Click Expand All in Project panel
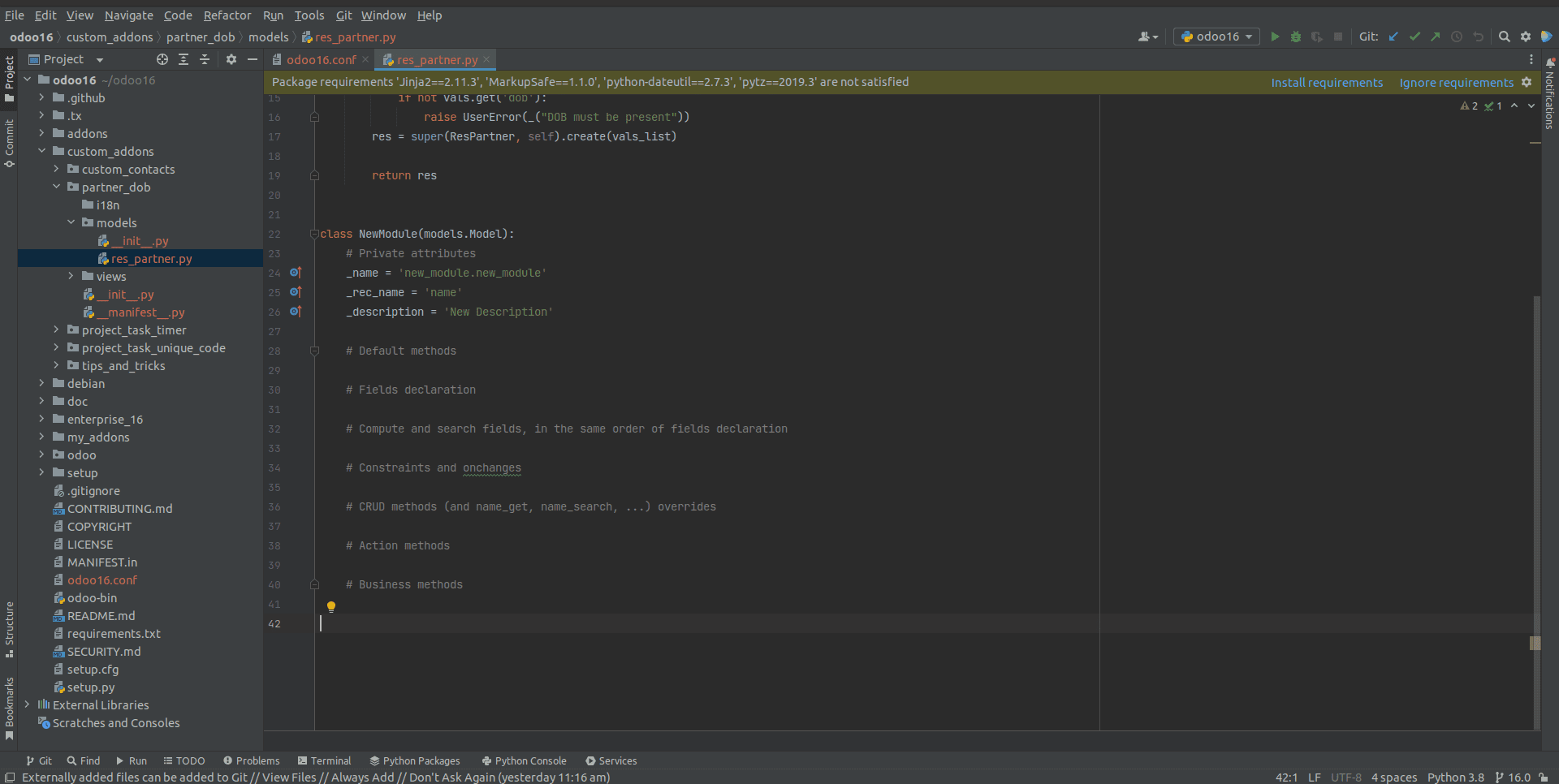Screen dimensions: 1559x784 (x=184, y=59)
